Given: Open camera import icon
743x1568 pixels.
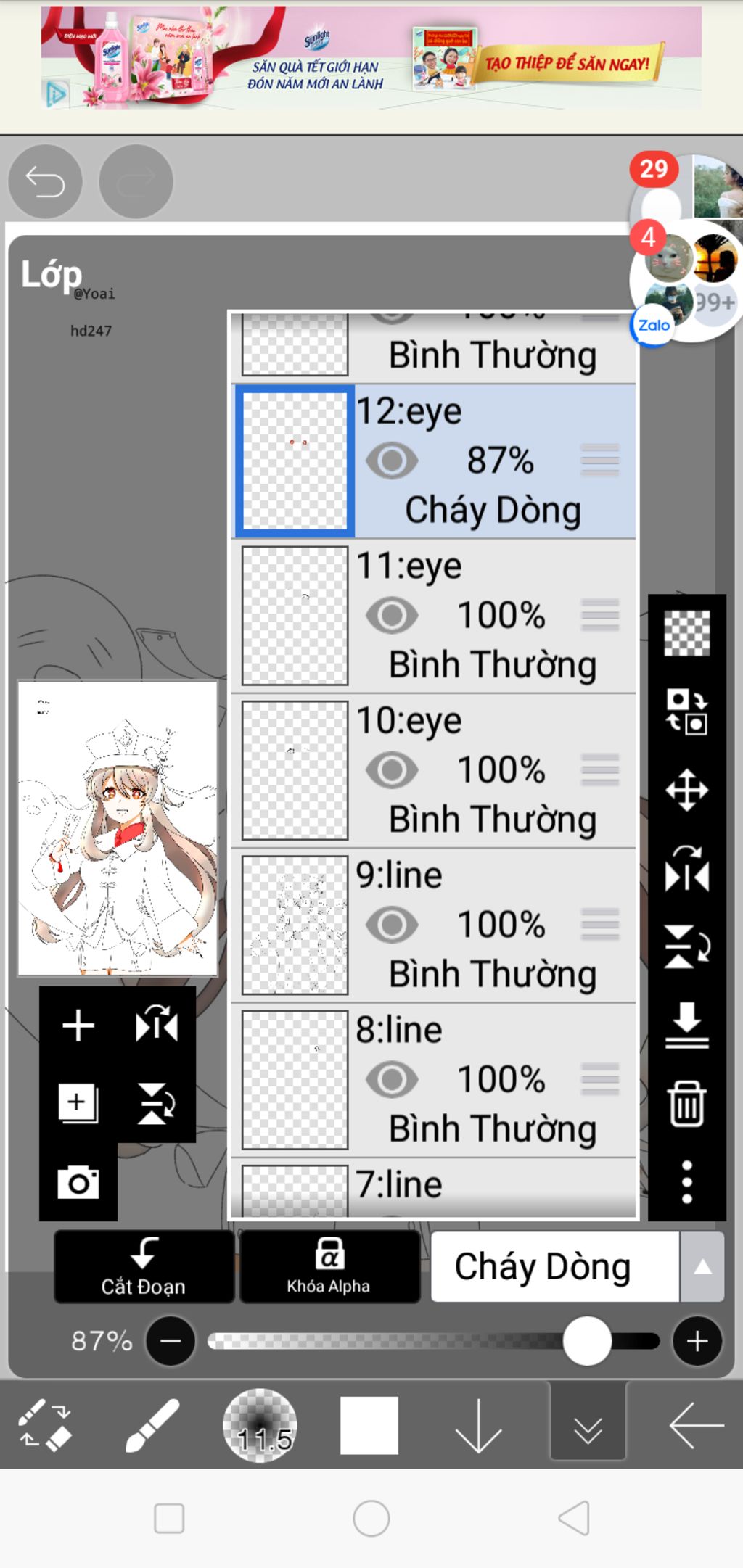Looking at the screenshot, I should click(78, 1182).
